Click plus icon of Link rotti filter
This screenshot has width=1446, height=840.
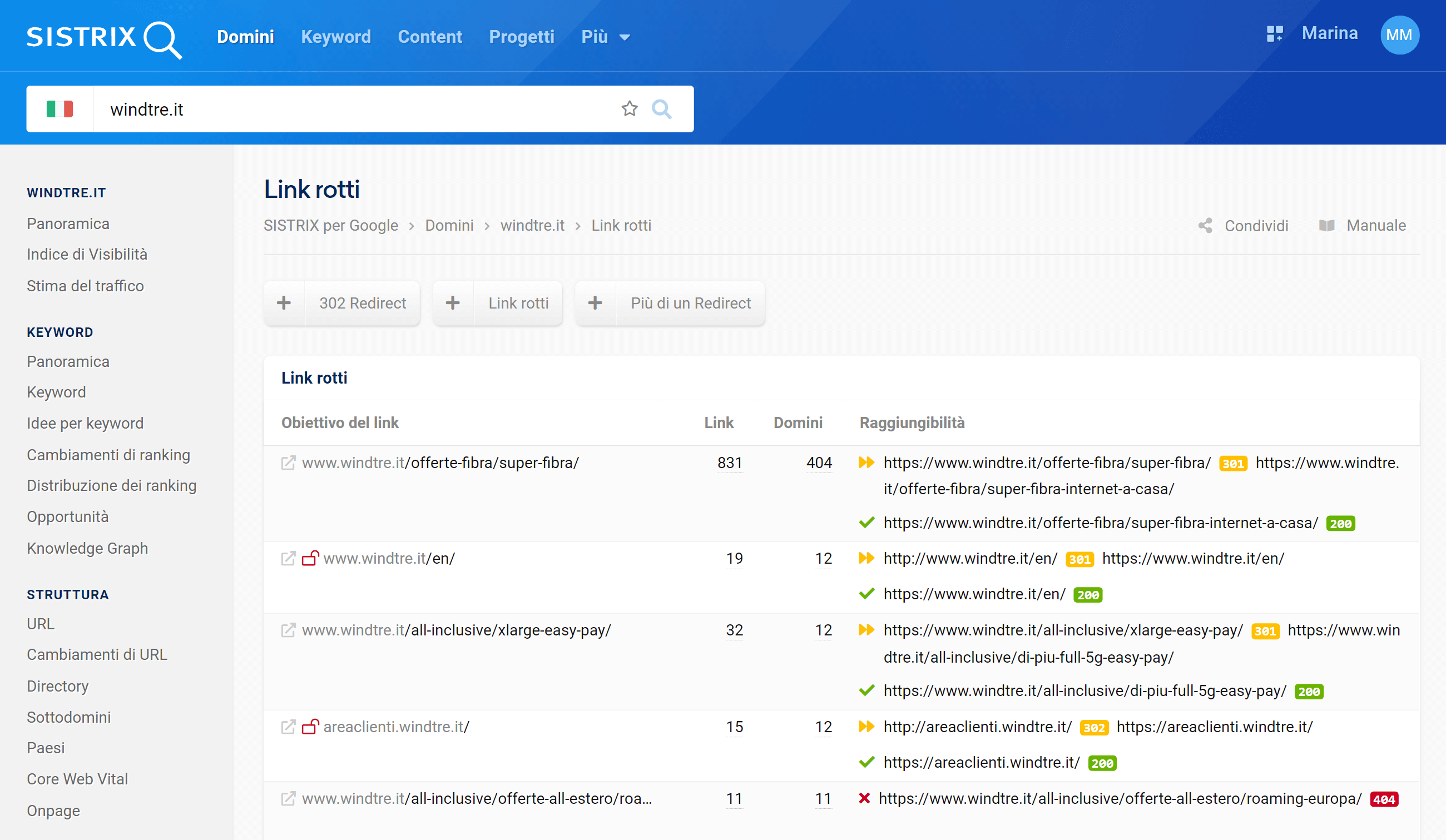coord(453,303)
